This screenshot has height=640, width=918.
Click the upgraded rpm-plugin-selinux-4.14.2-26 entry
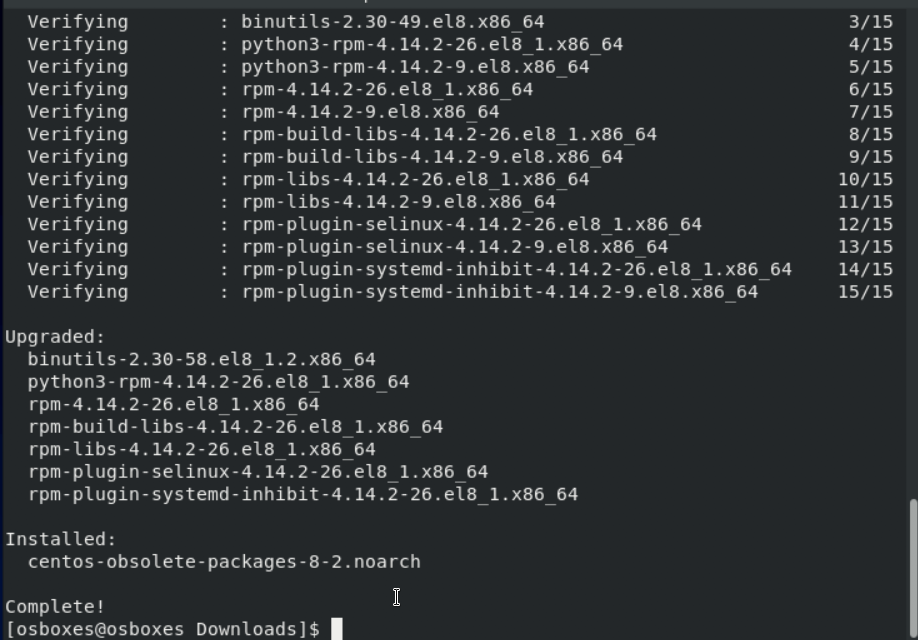258,472
